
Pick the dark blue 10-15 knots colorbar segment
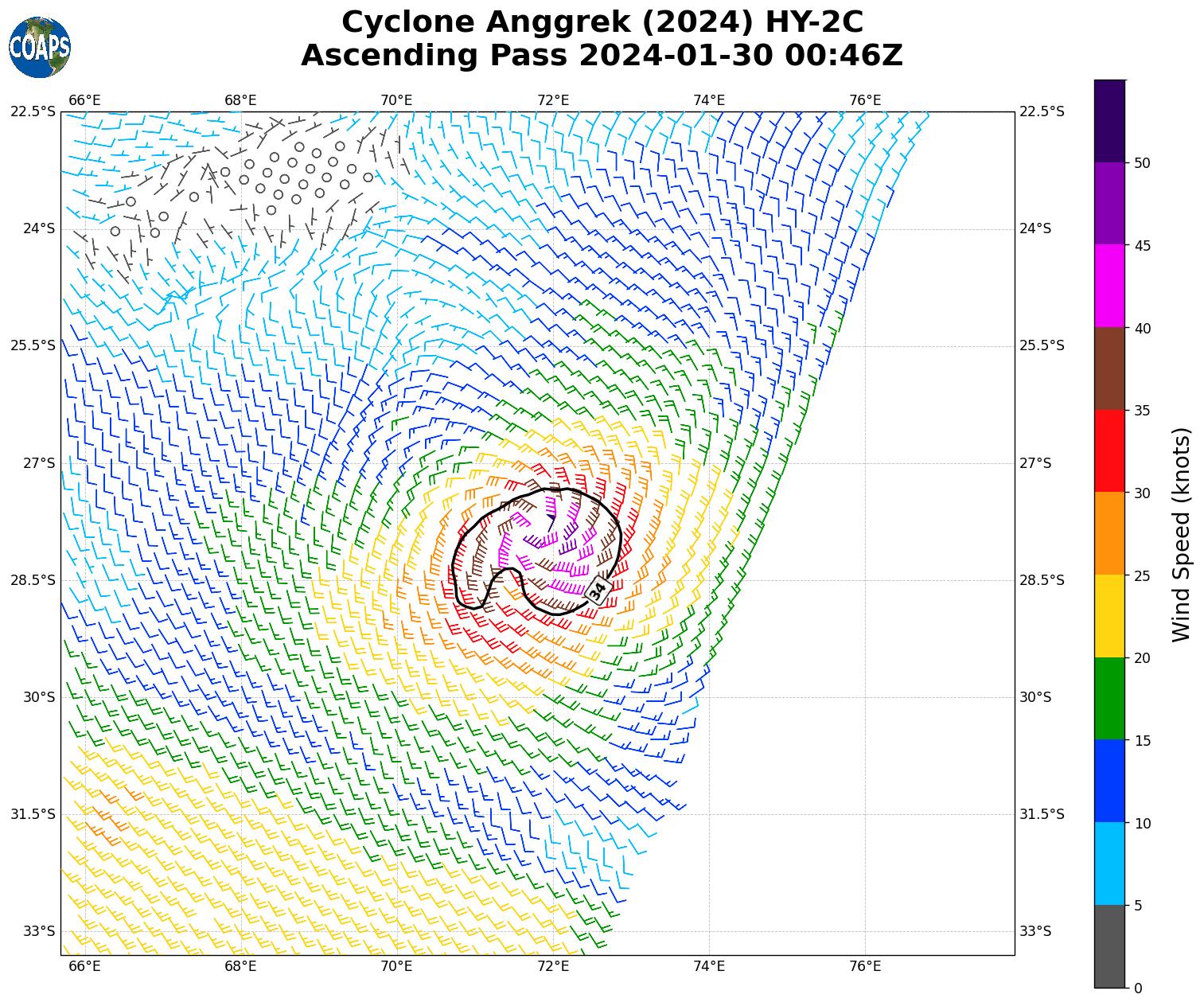click(x=1109, y=781)
